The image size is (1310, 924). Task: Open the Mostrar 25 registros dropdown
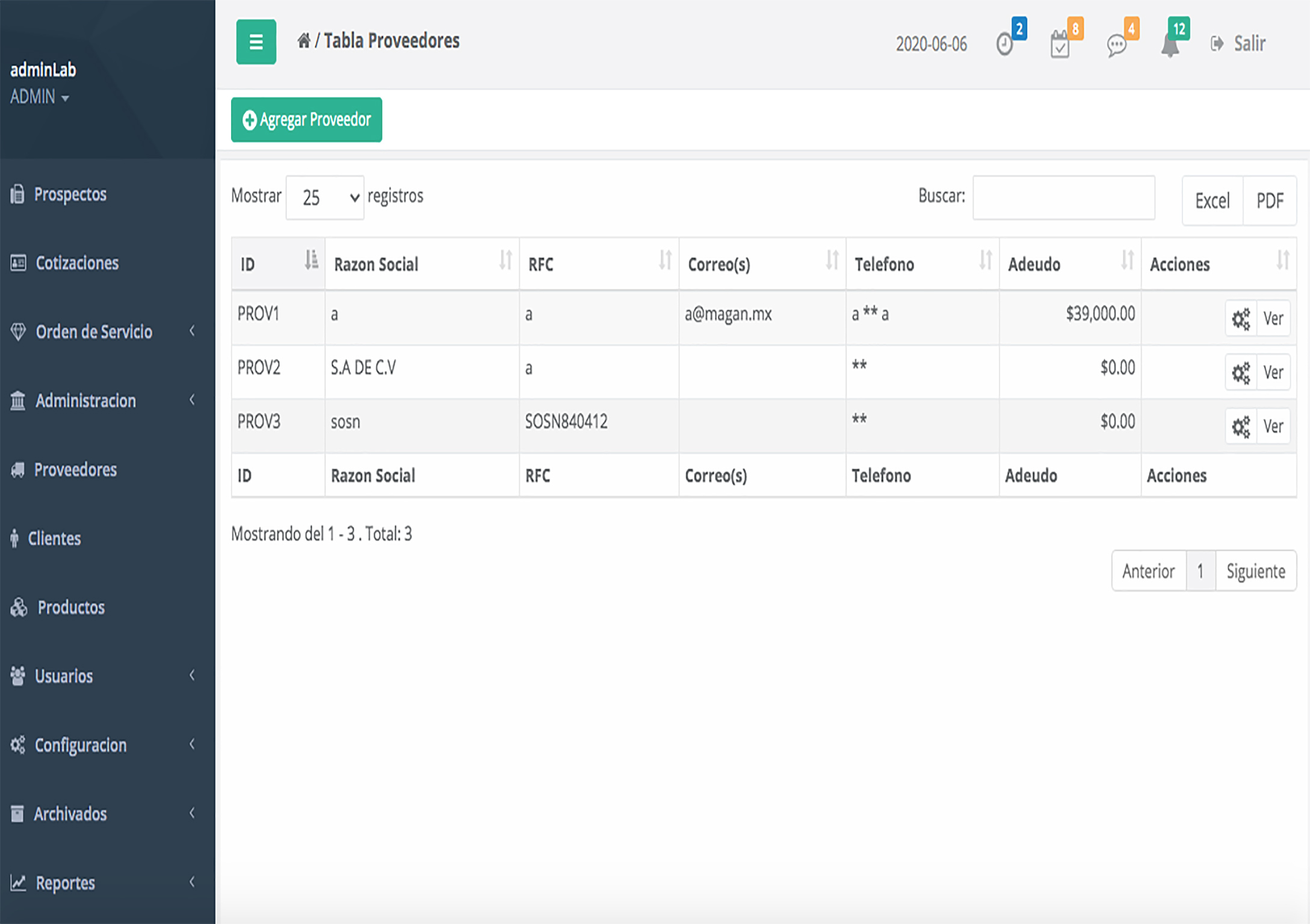tap(325, 197)
